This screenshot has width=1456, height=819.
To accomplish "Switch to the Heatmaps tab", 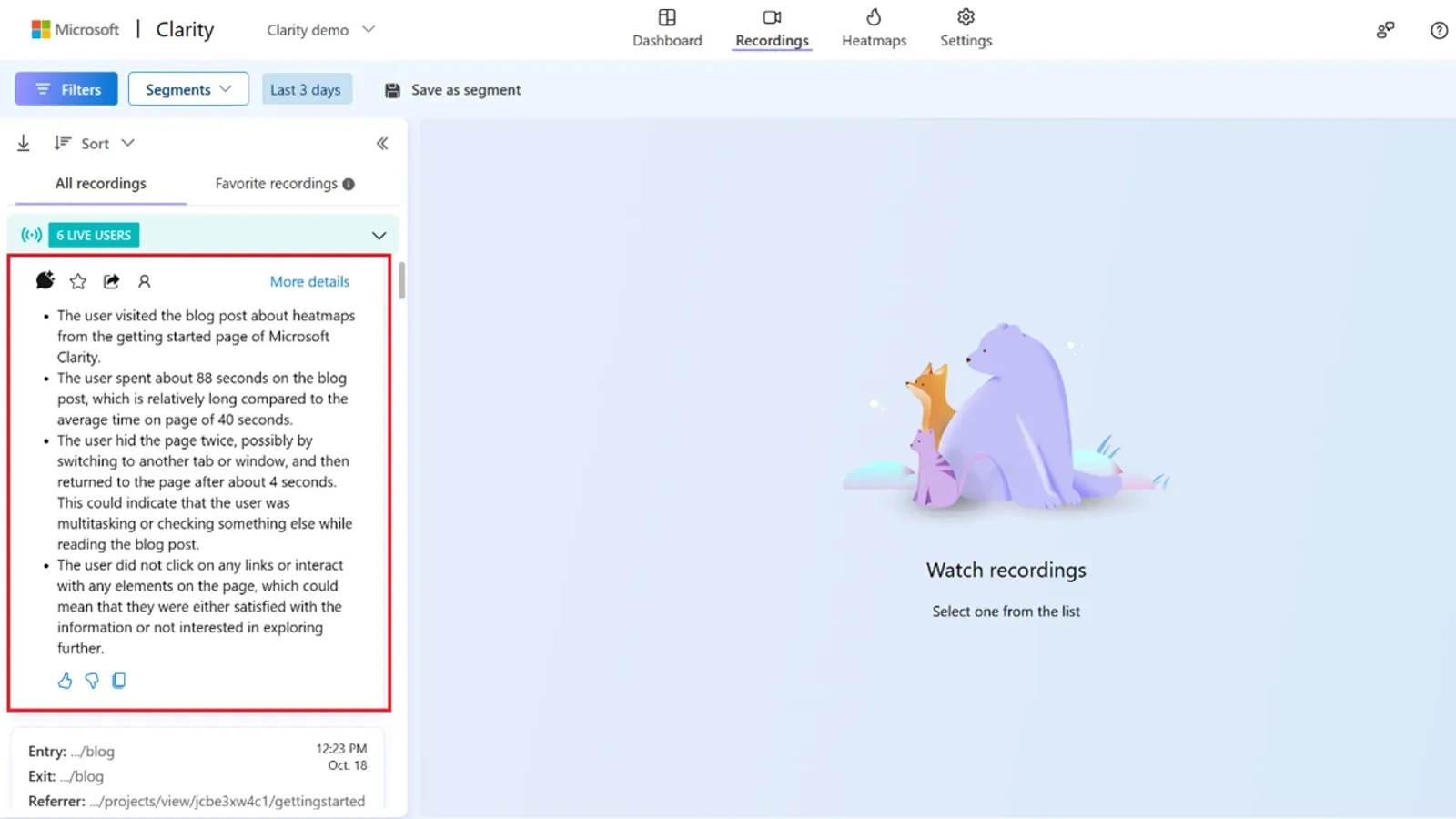I will pyautogui.click(x=874, y=28).
